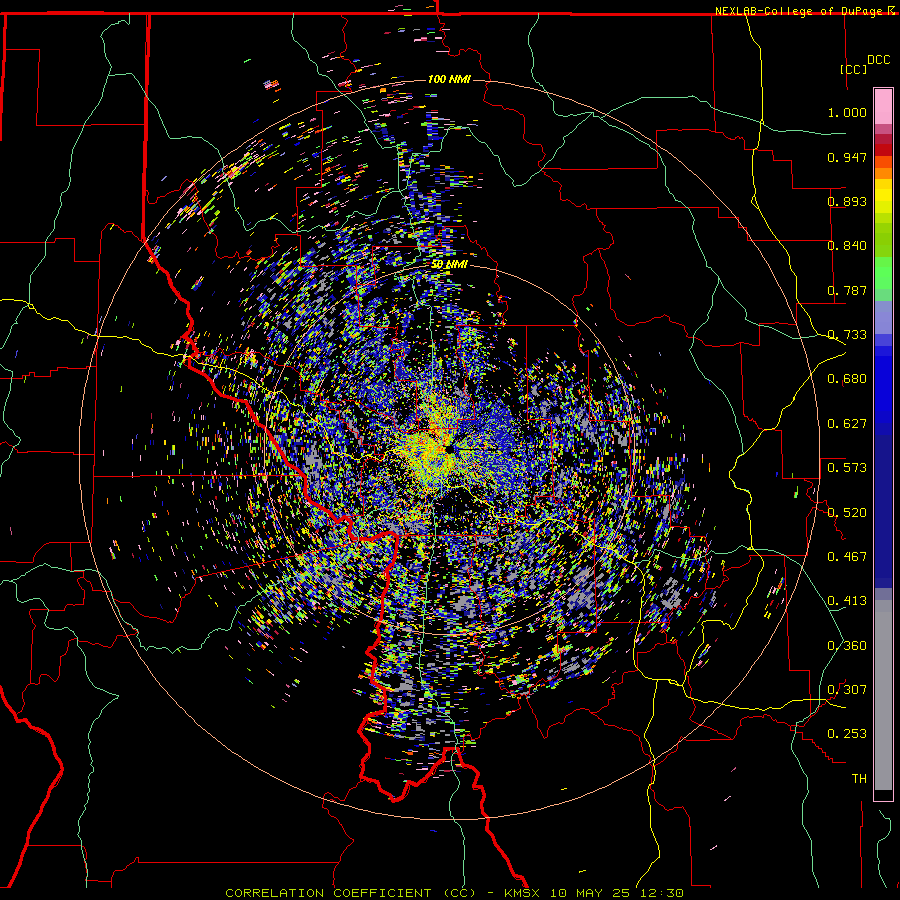The width and height of the screenshot is (900, 900).
Task: Click the DCC label above the color scale
Action: pos(878,60)
